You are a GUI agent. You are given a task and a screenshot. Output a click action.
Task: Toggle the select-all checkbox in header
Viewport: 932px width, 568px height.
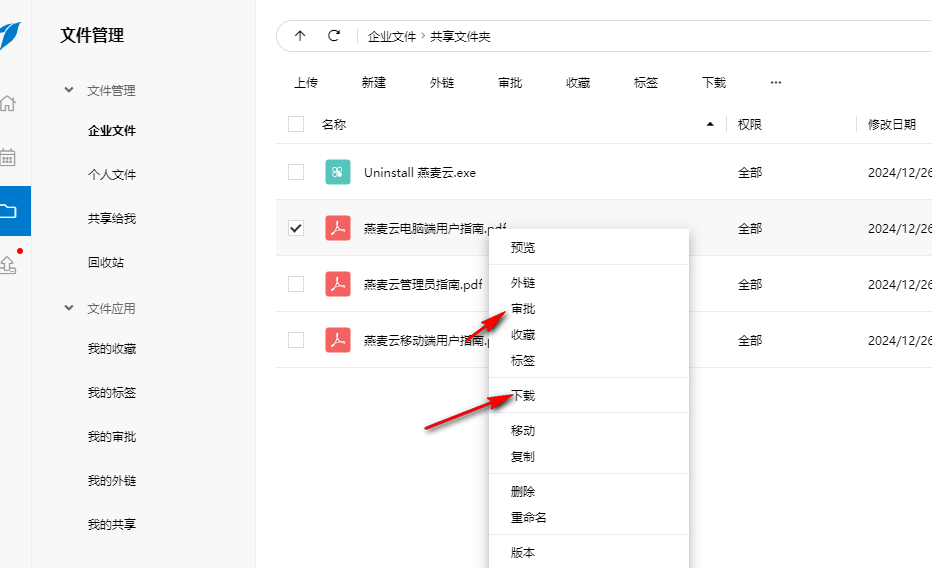tap(296, 124)
